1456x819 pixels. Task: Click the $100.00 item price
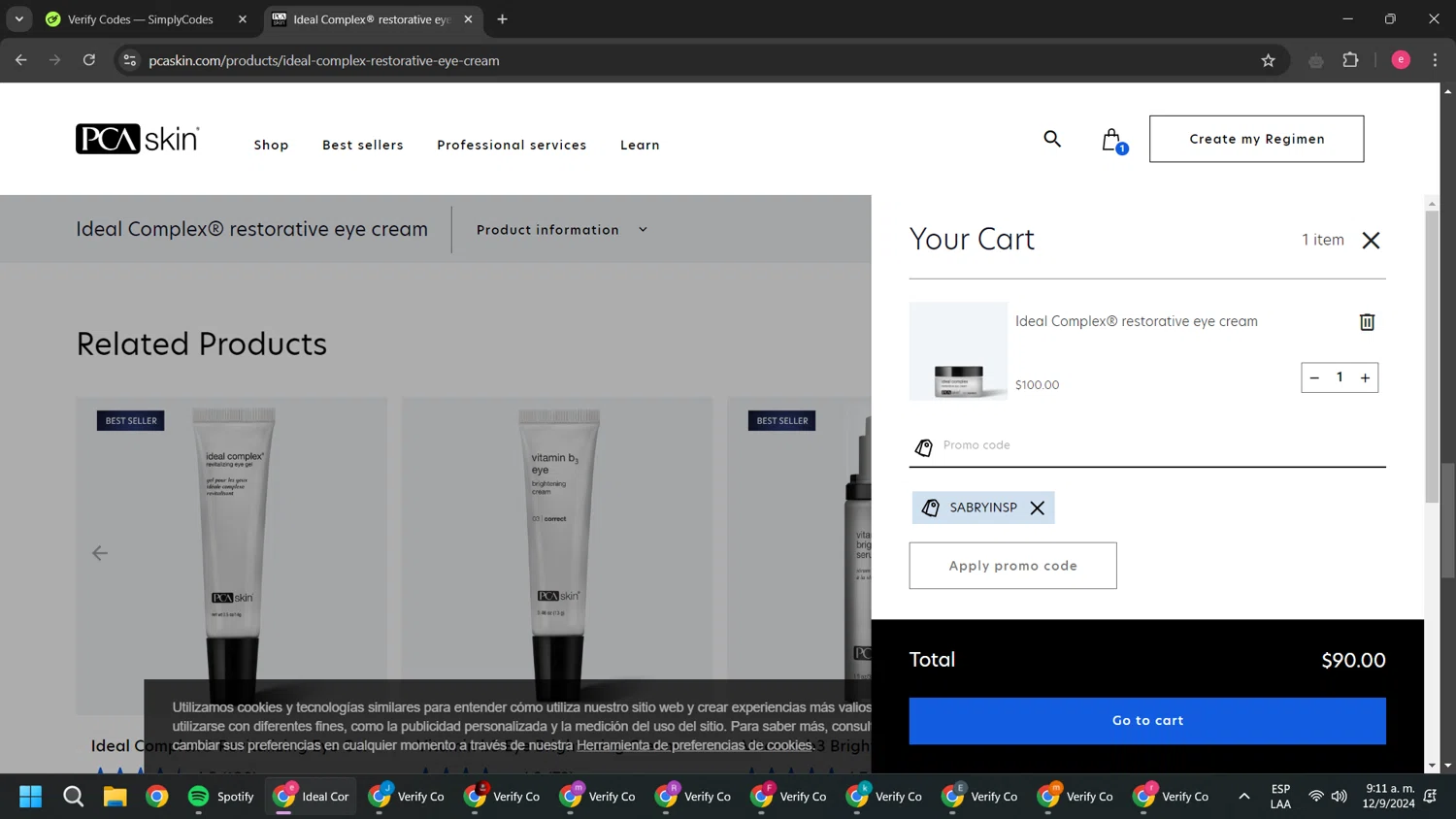(x=1037, y=385)
